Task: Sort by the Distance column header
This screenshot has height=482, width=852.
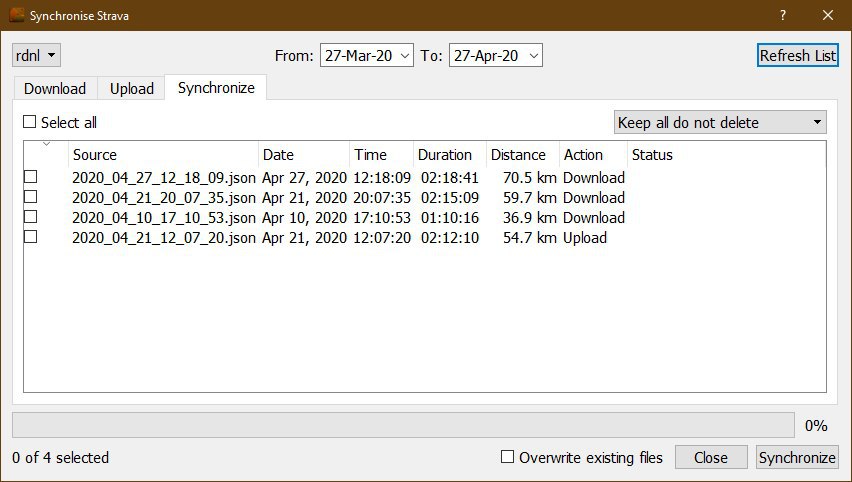Action: pos(523,155)
